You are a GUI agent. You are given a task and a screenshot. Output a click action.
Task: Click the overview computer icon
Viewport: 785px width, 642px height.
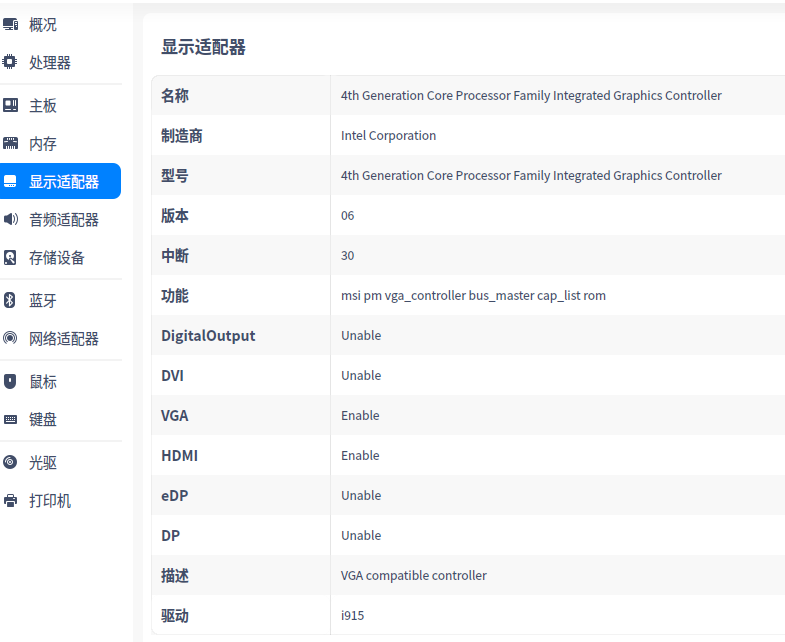[10, 24]
